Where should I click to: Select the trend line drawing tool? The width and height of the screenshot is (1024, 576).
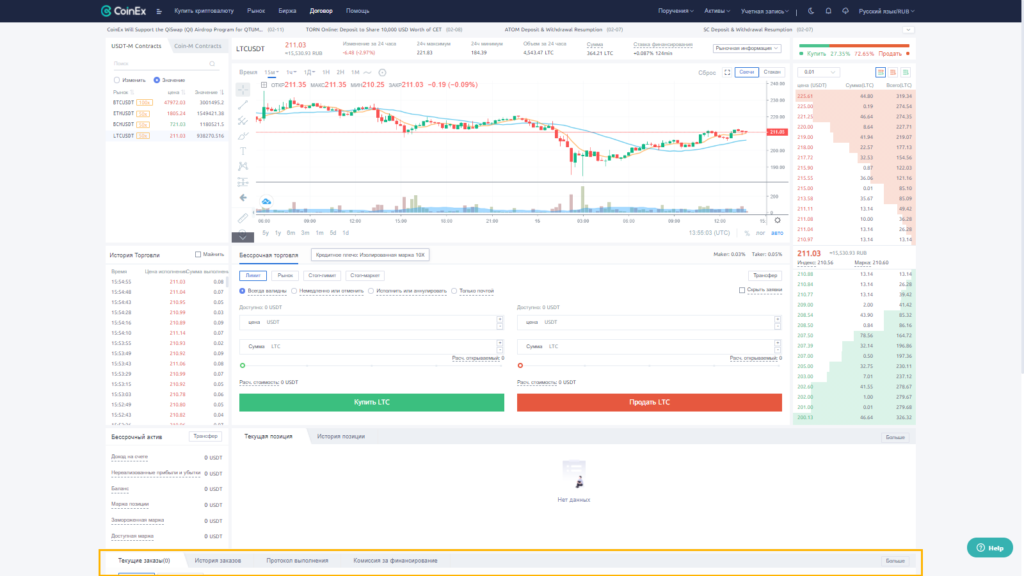(x=245, y=107)
